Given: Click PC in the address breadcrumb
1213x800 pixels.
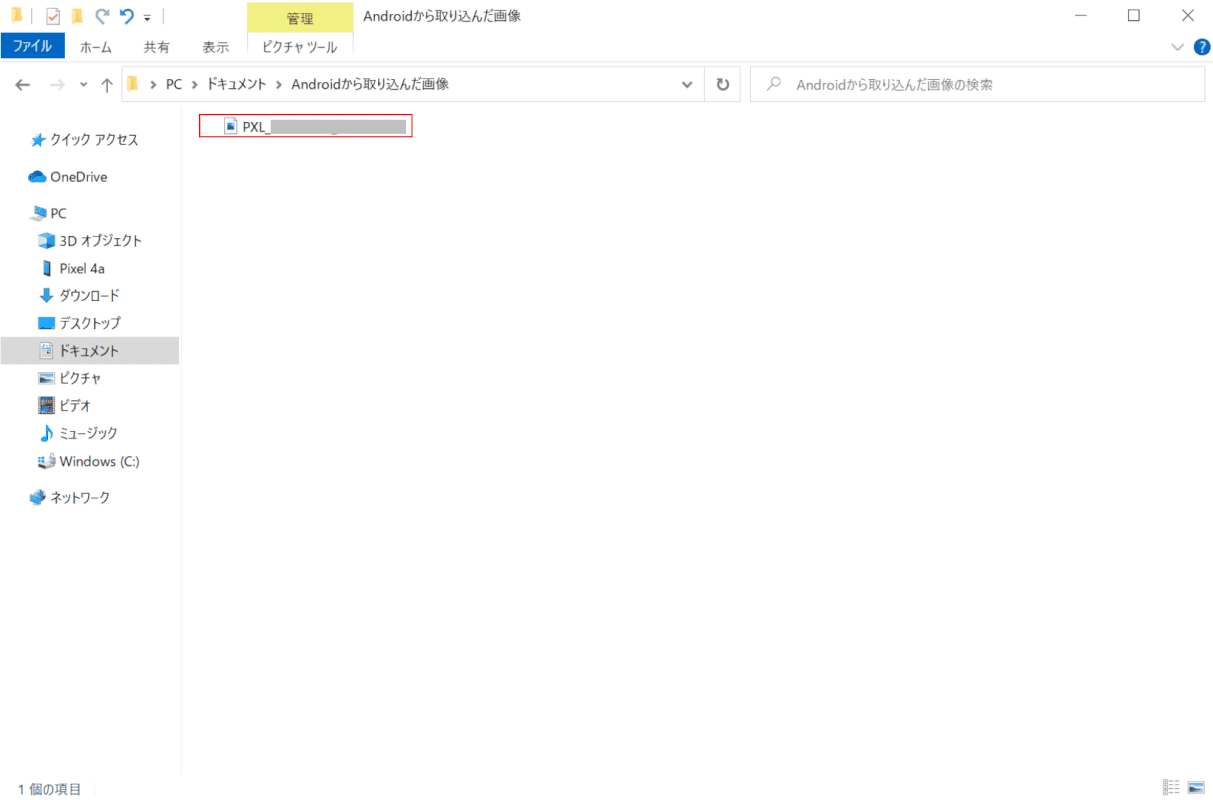Looking at the screenshot, I should (x=174, y=85).
